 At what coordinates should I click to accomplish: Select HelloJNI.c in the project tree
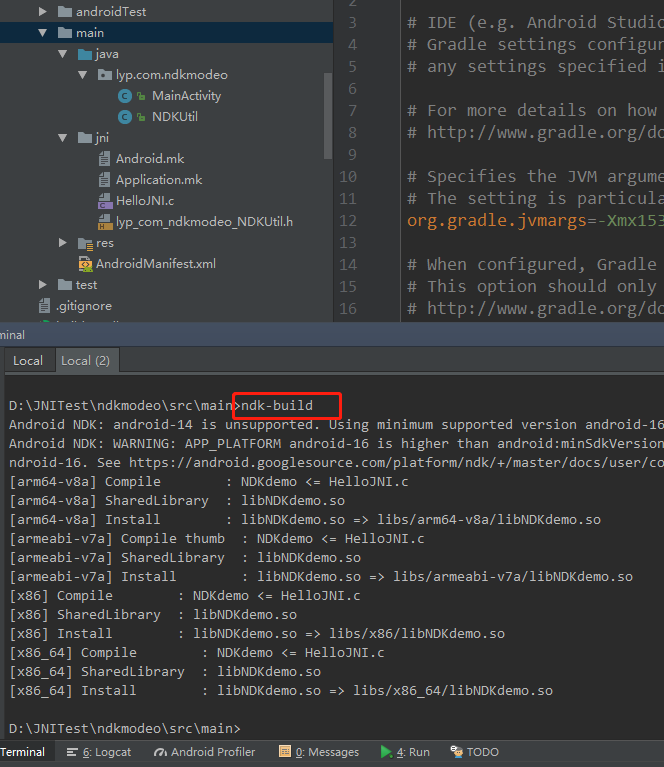click(145, 201)
